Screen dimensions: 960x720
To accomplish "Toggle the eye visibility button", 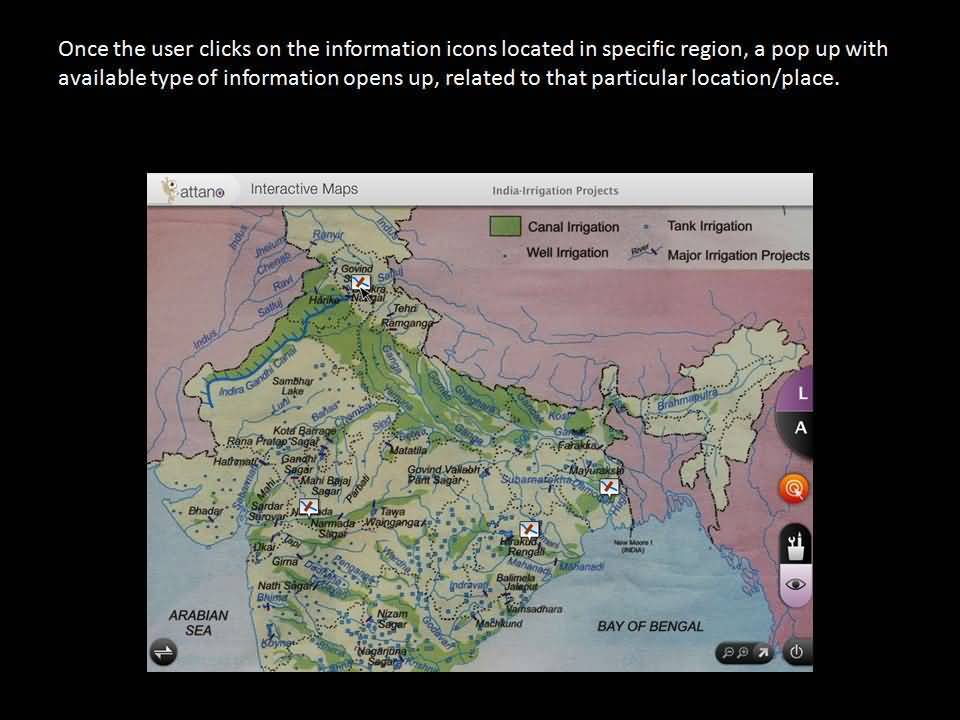I will [x=795, y=585].
